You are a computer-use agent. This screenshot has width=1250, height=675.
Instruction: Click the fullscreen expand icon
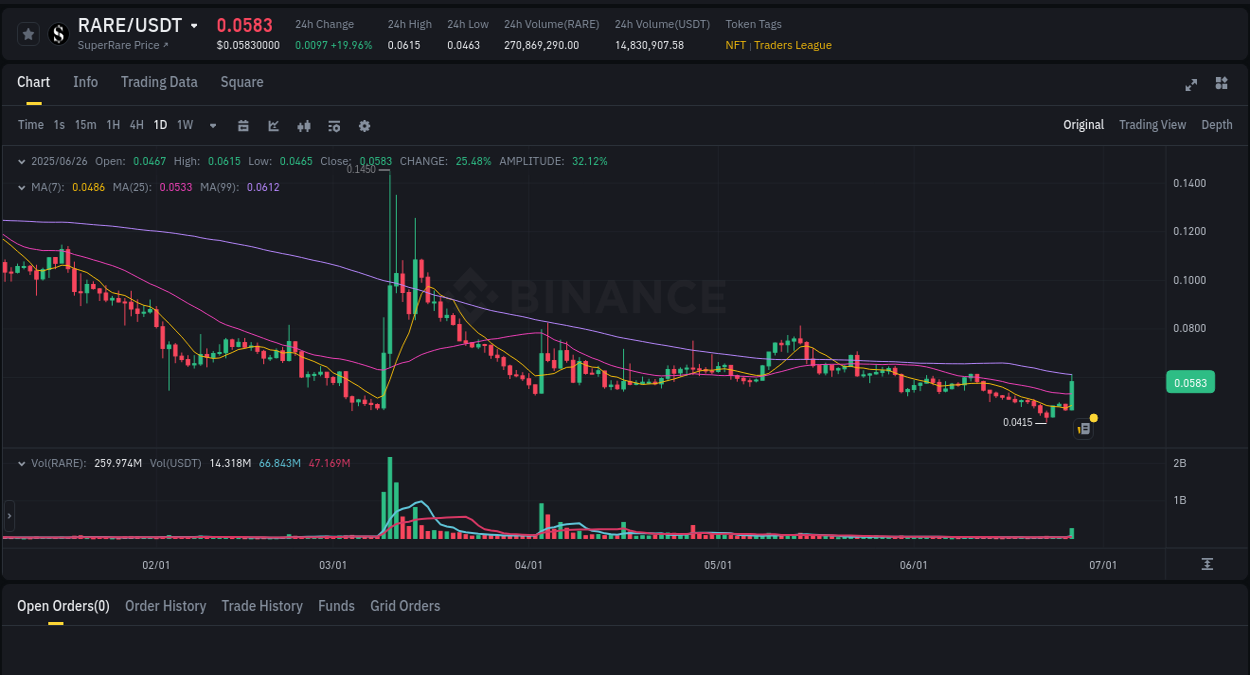tap(1191, 85)
